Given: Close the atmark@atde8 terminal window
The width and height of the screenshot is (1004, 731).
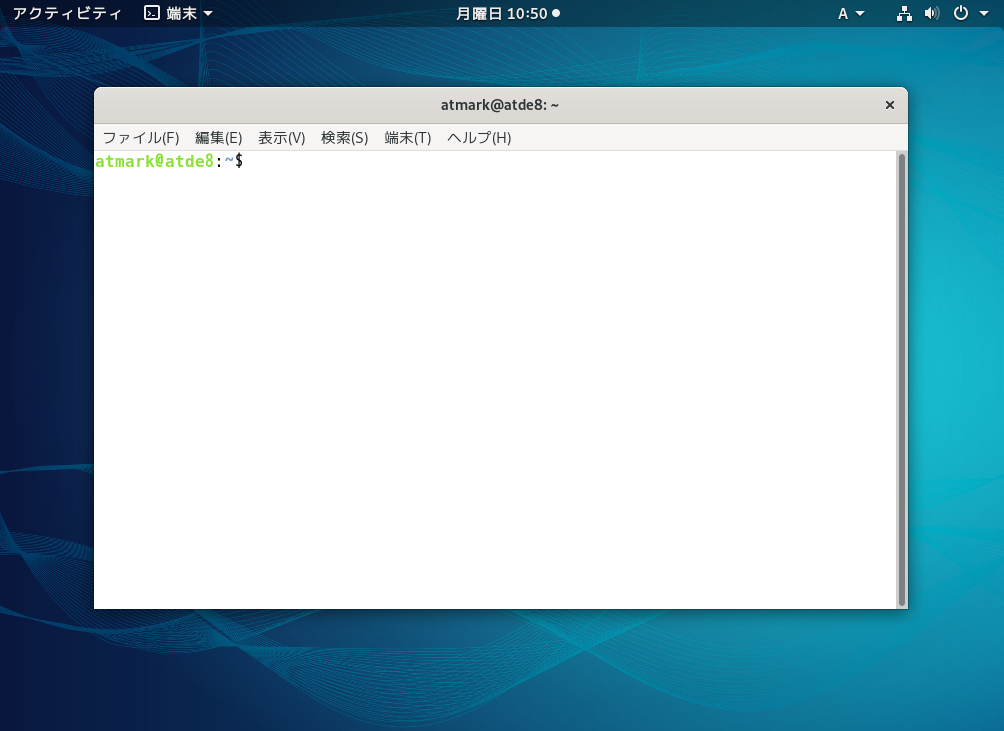Looking at the screenshot, I should coord(889,105).
